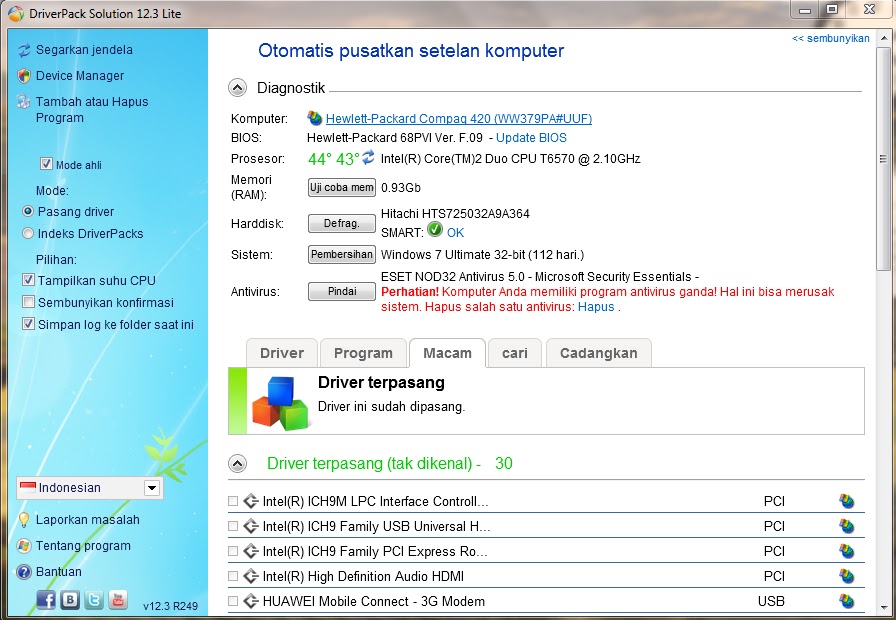Viewport: 896px width, 620px height.
Task: Switch to the Driver tab
Action: pos(282,353)
